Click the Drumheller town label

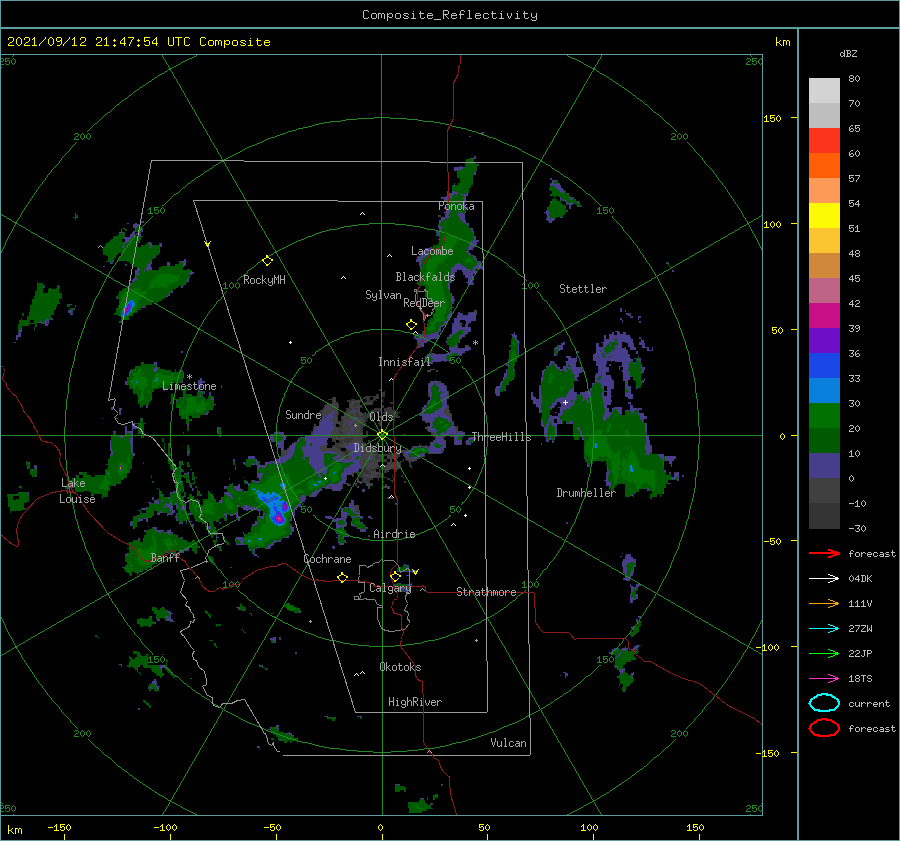(x=586, y=493)
